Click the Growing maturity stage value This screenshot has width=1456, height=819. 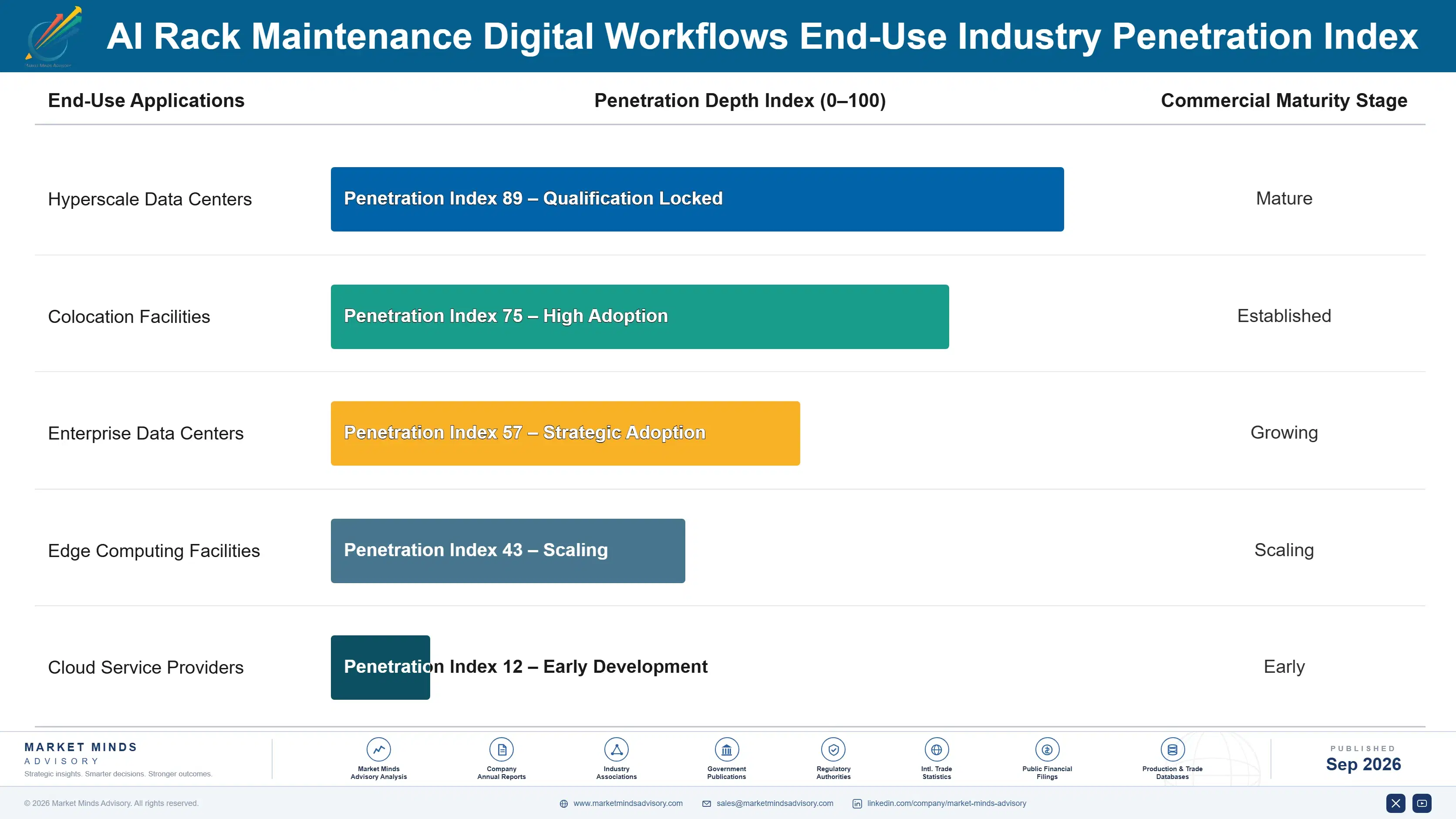coord(1284,433)
